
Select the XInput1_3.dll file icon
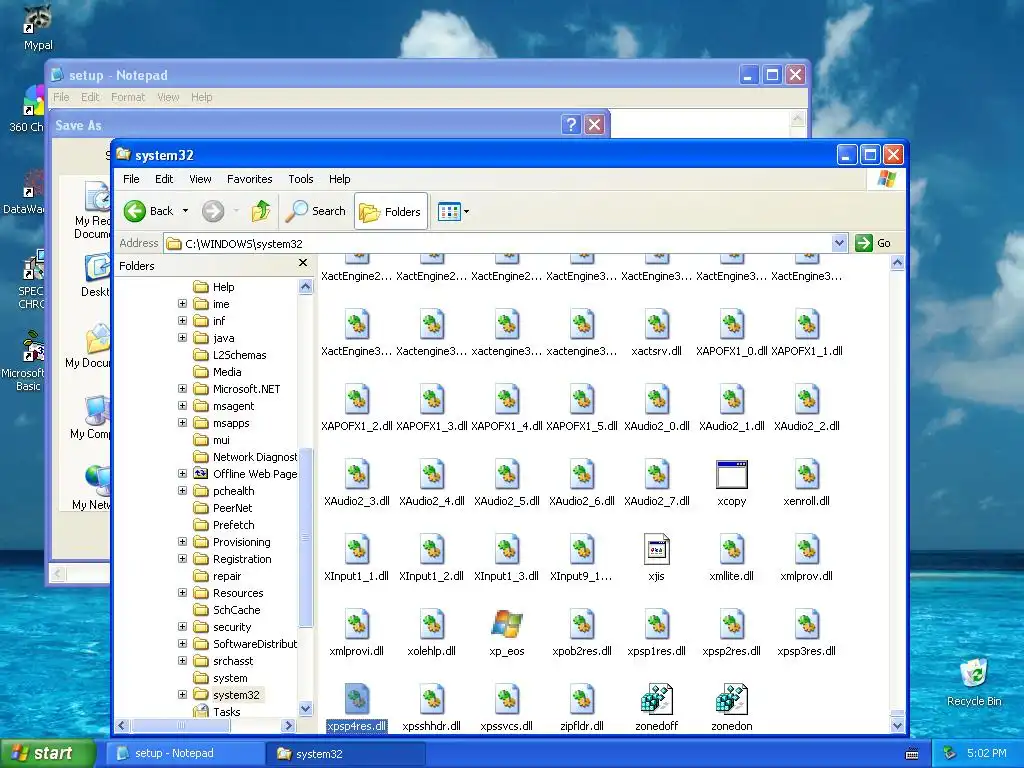pos(507,549)
